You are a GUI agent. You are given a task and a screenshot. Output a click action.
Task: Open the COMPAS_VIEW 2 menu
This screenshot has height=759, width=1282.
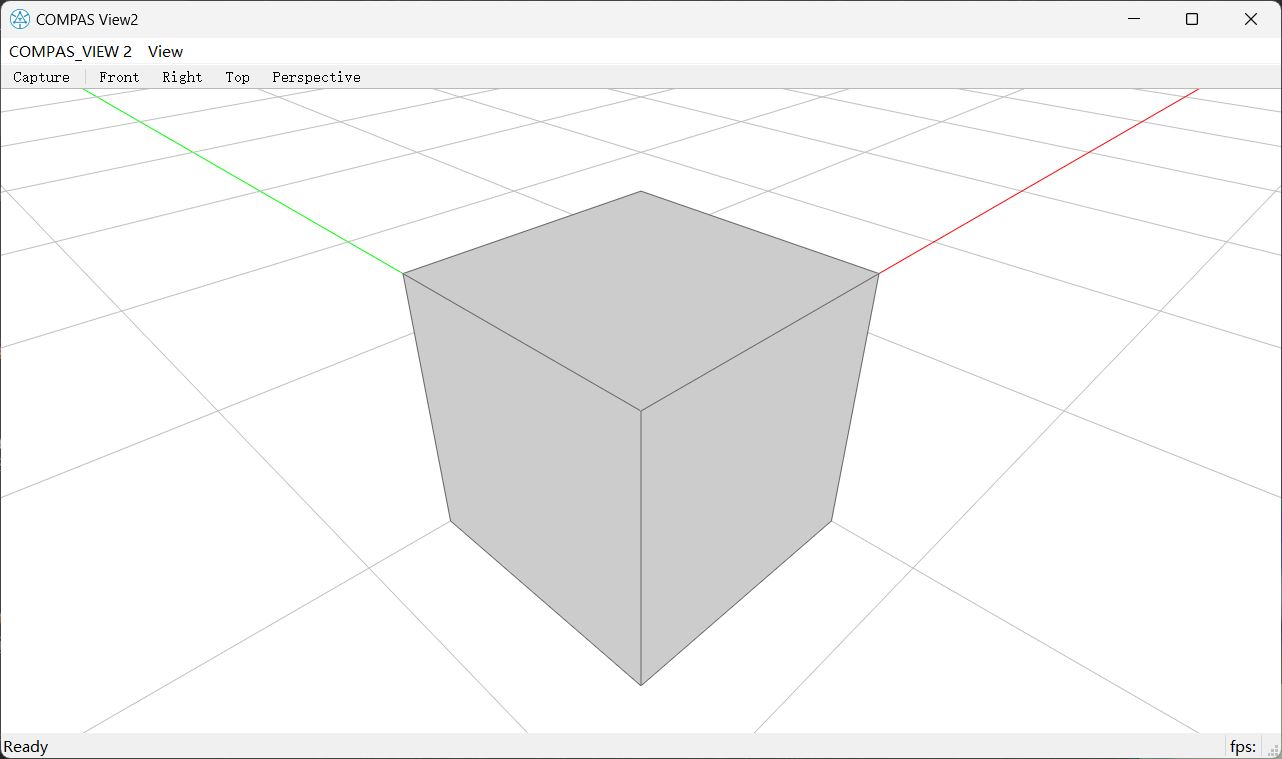click(70, 51)
